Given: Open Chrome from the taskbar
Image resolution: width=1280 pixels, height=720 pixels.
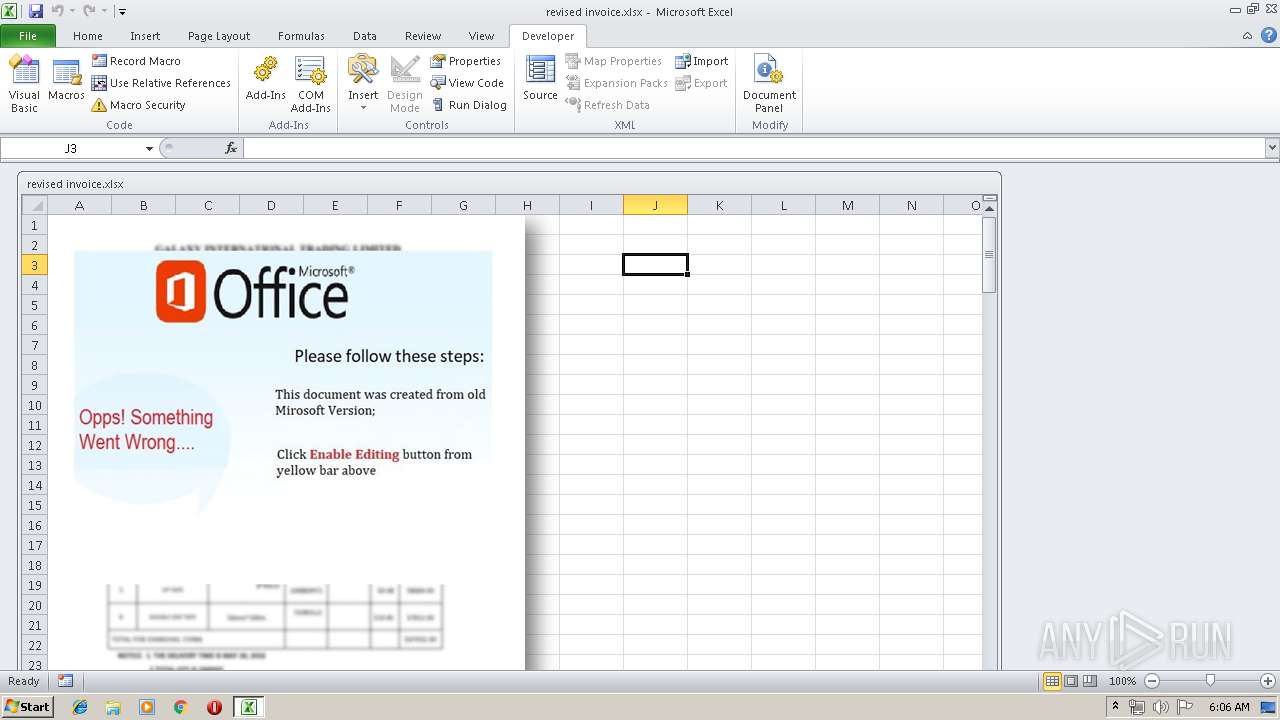Looking at the screenshot, I should (180, 707).
